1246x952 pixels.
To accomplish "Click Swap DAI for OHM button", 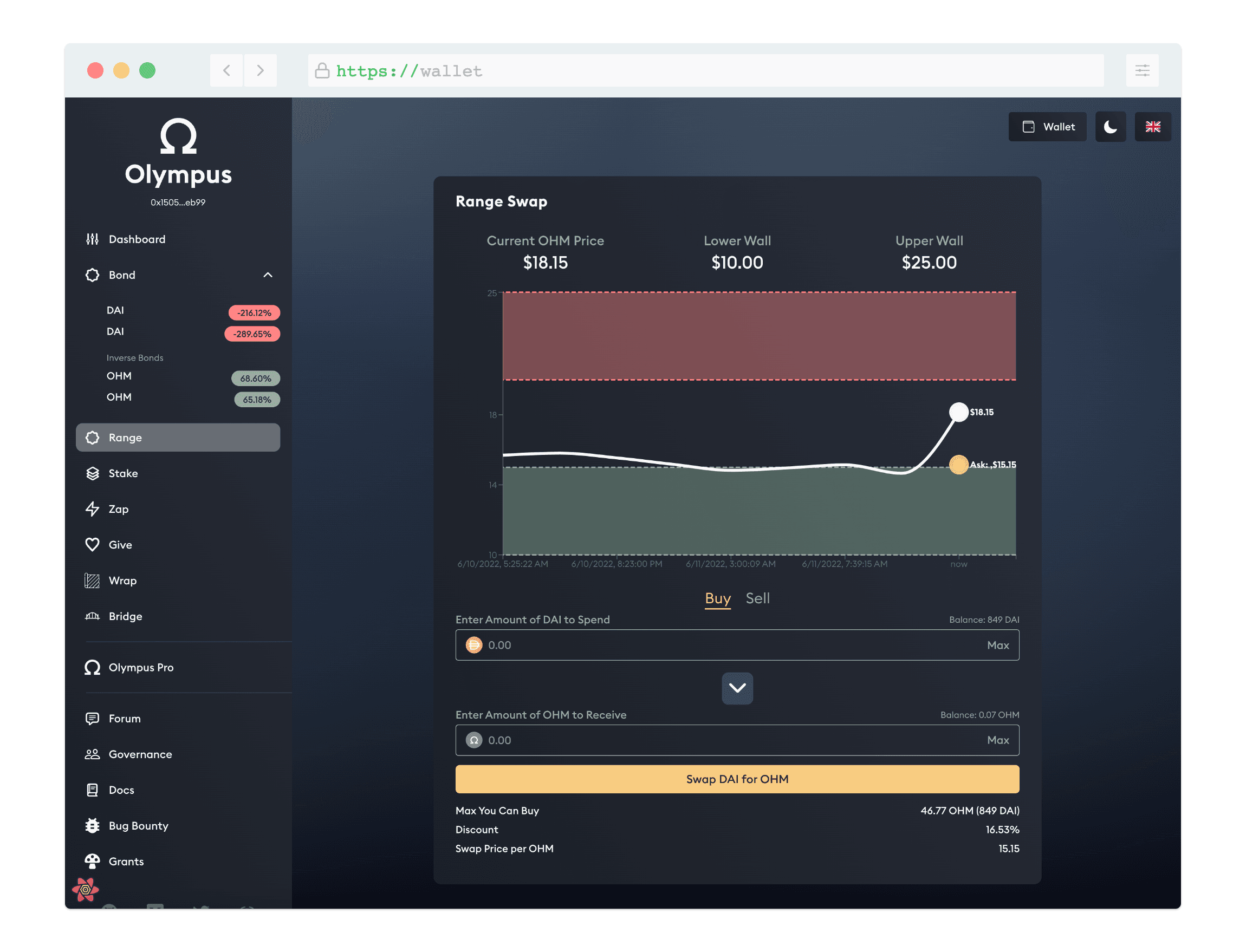I will [737, 779].
